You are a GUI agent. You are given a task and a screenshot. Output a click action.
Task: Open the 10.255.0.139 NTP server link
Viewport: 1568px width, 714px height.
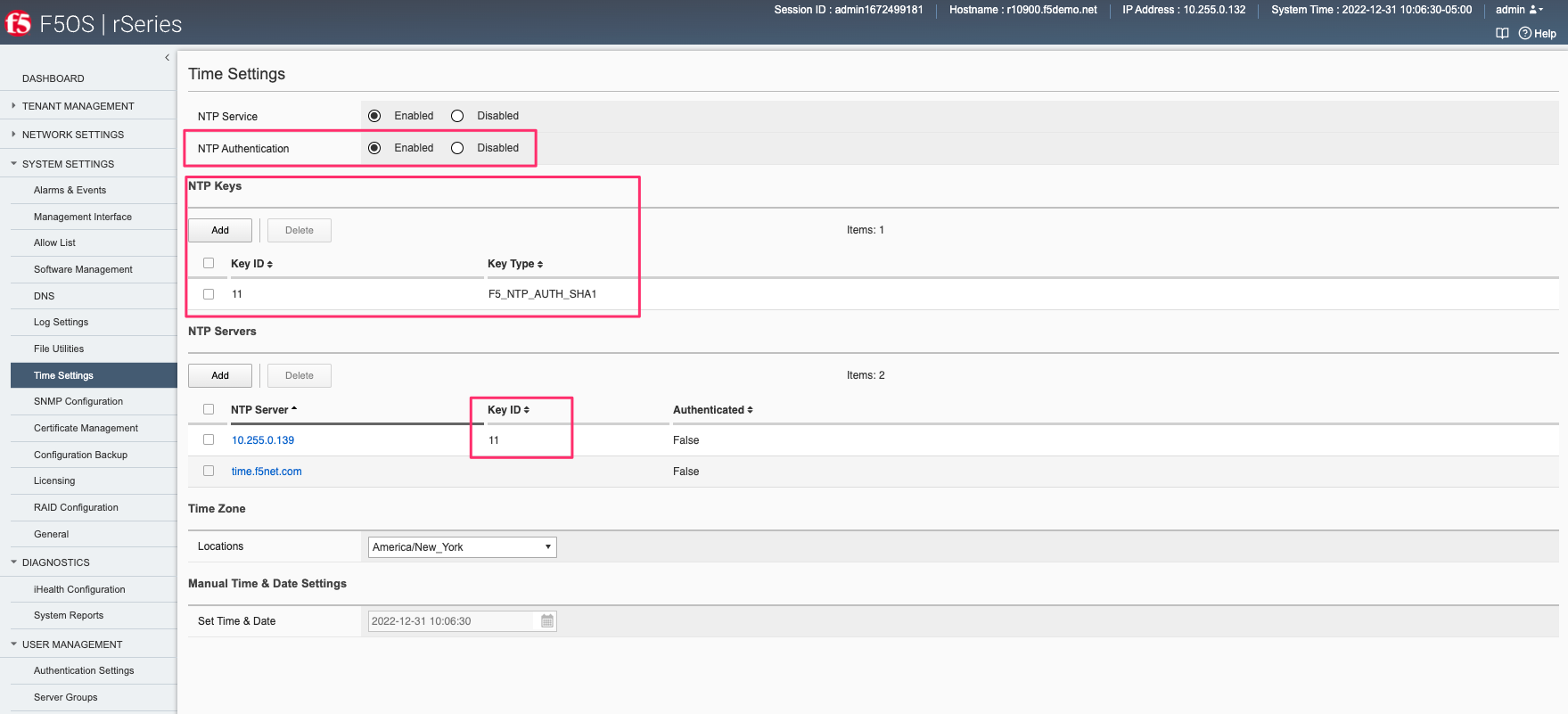point(263,440)
